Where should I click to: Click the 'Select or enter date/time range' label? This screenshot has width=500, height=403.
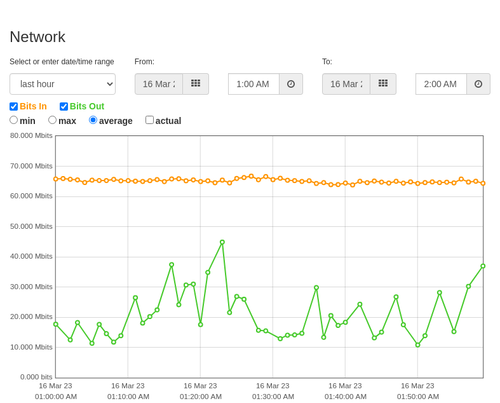point(62,62)
